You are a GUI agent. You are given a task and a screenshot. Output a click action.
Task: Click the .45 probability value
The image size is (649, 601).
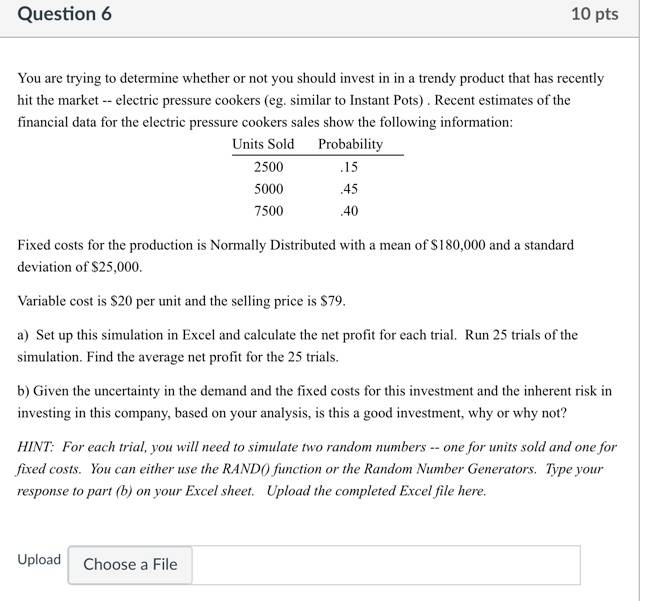349,189
